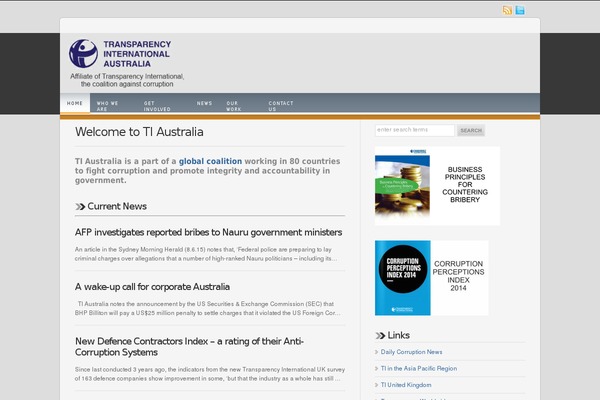Image resolution: width=600 pixels, height=400 pixels.
Task: Click the search terms input field
Action: click(x=415, y=130)
